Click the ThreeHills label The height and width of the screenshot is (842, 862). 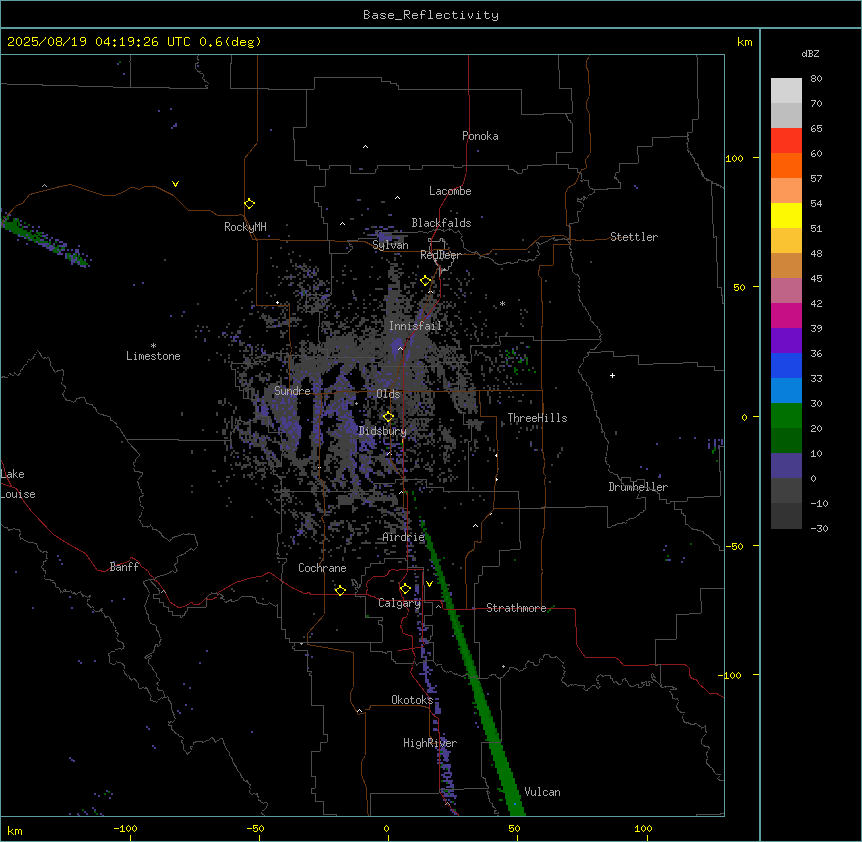[537, 418]
